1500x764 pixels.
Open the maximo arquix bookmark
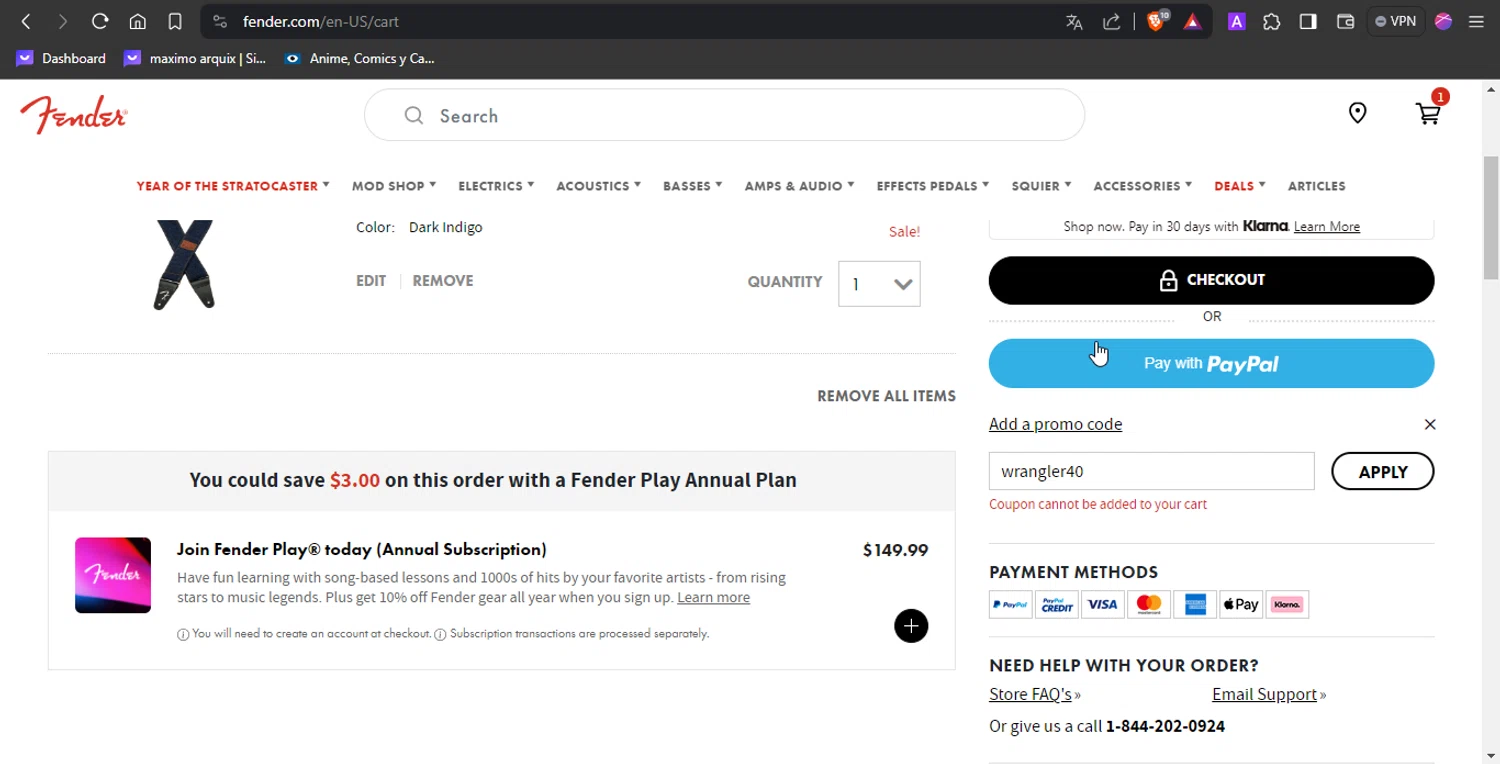pos(195,58)
